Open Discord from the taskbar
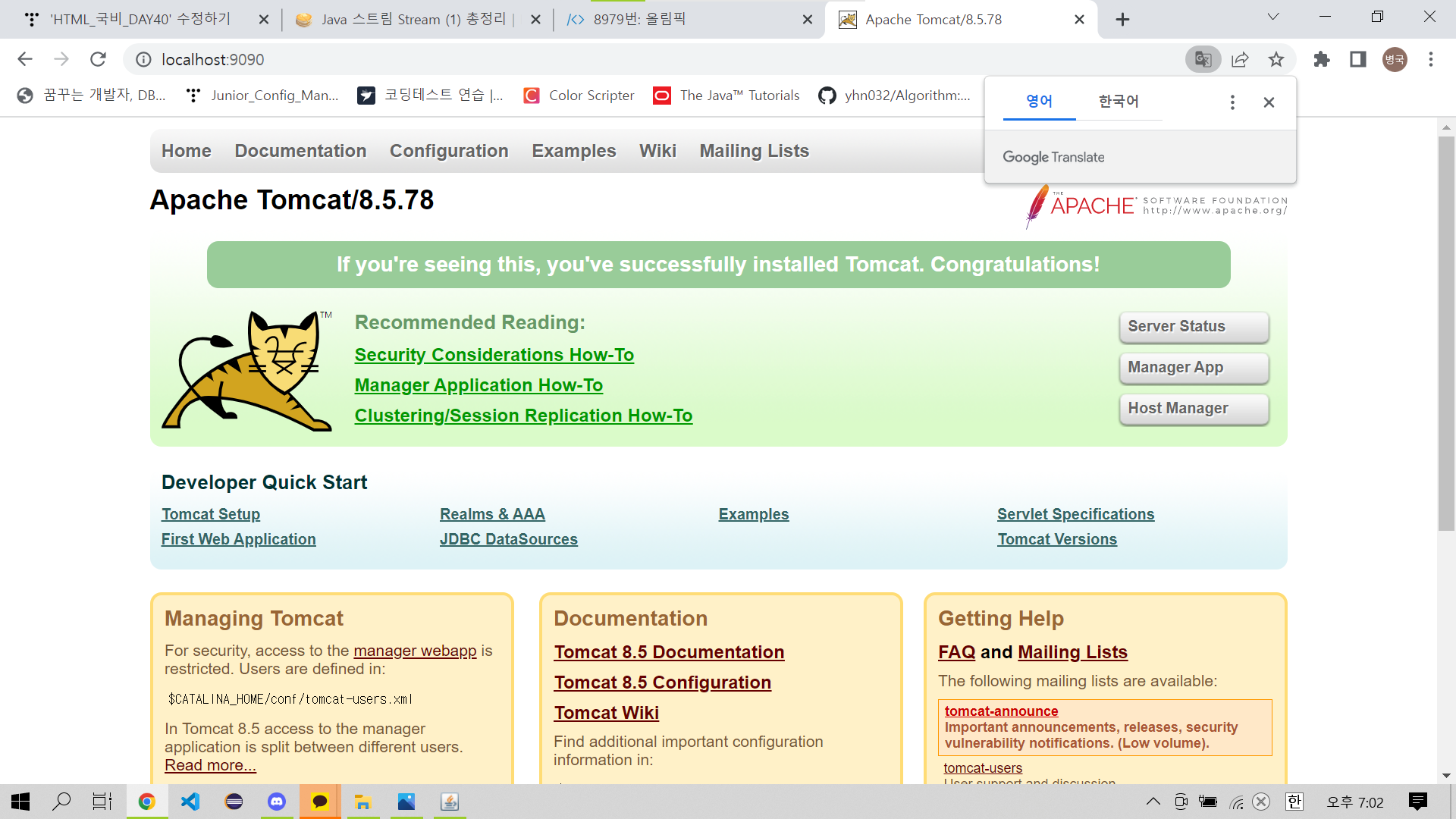 (277, 802)
